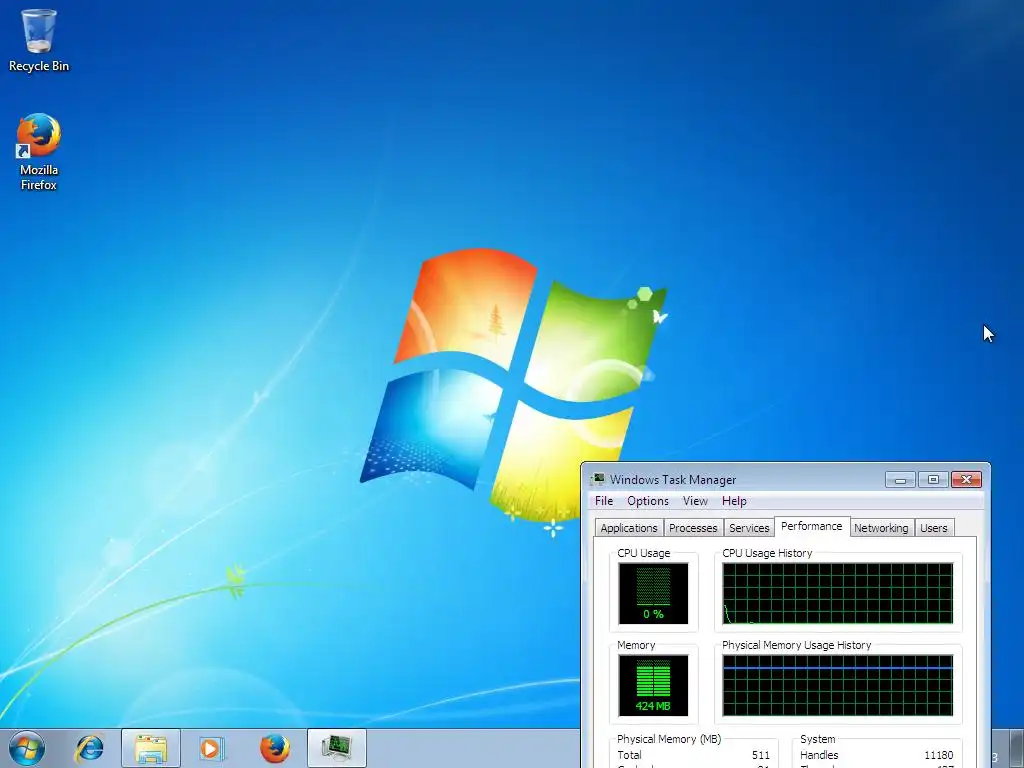Open the View menu in Task Manager
Screen dimensions: 1024x768
coord(695,501)
